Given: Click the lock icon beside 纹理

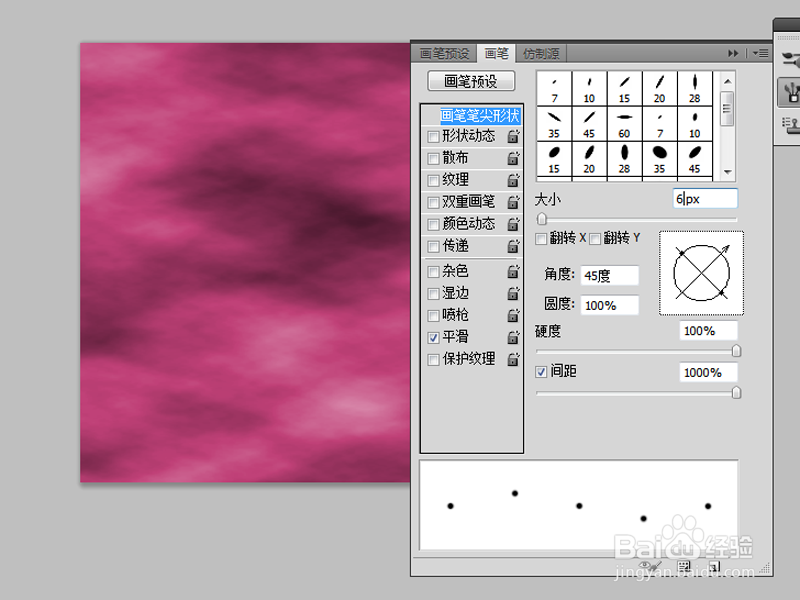Looking at the screenshot, I should point(513,180).
